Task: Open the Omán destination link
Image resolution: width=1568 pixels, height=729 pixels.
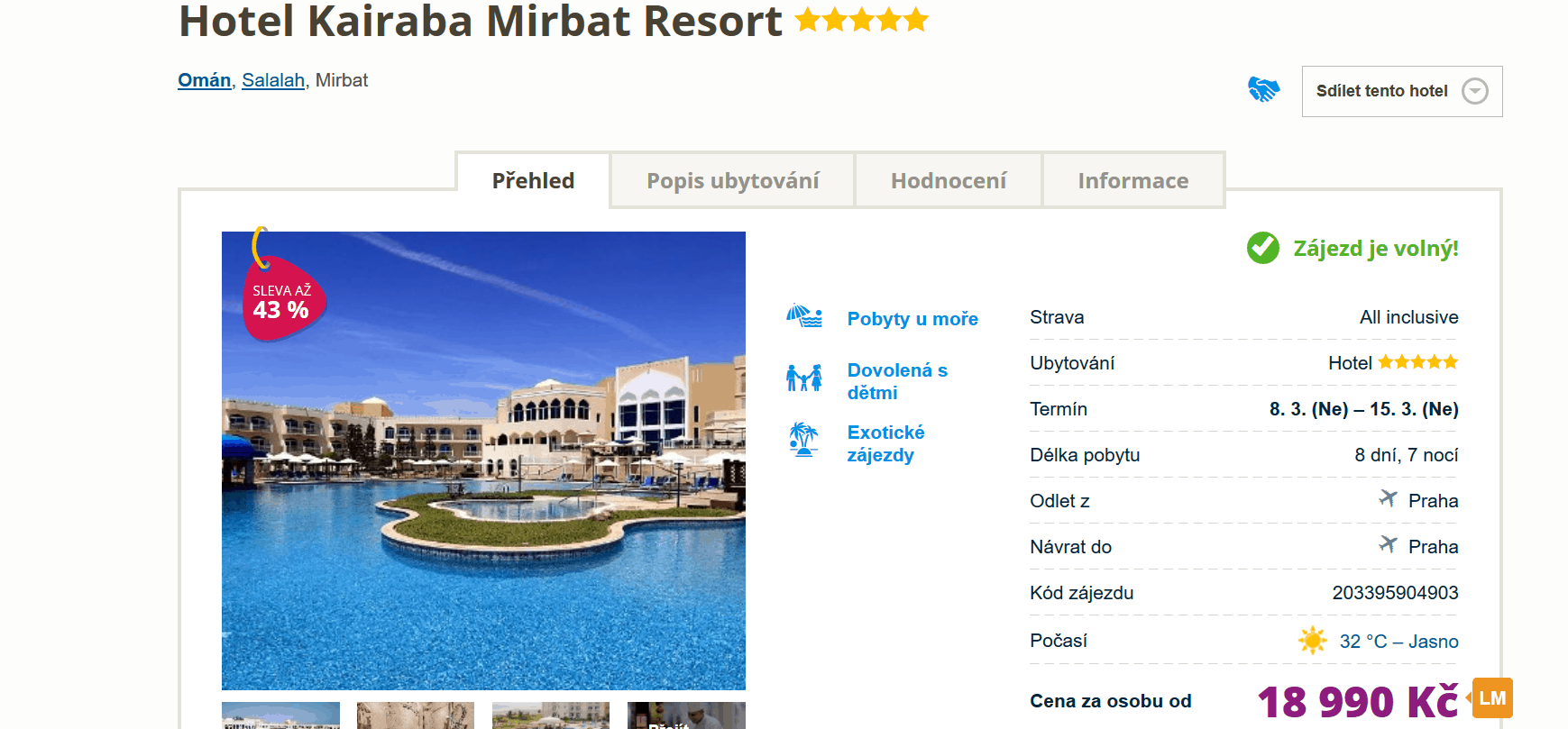Action: (x=205, y=80)
